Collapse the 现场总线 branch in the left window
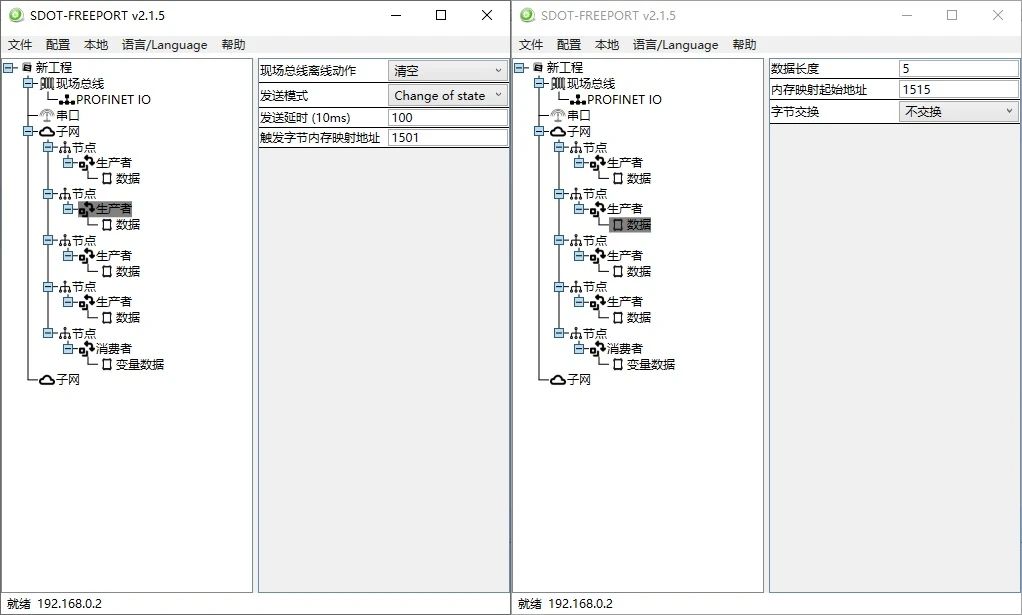Viewport: 1022px width, 615px height. tap(28, 83)
